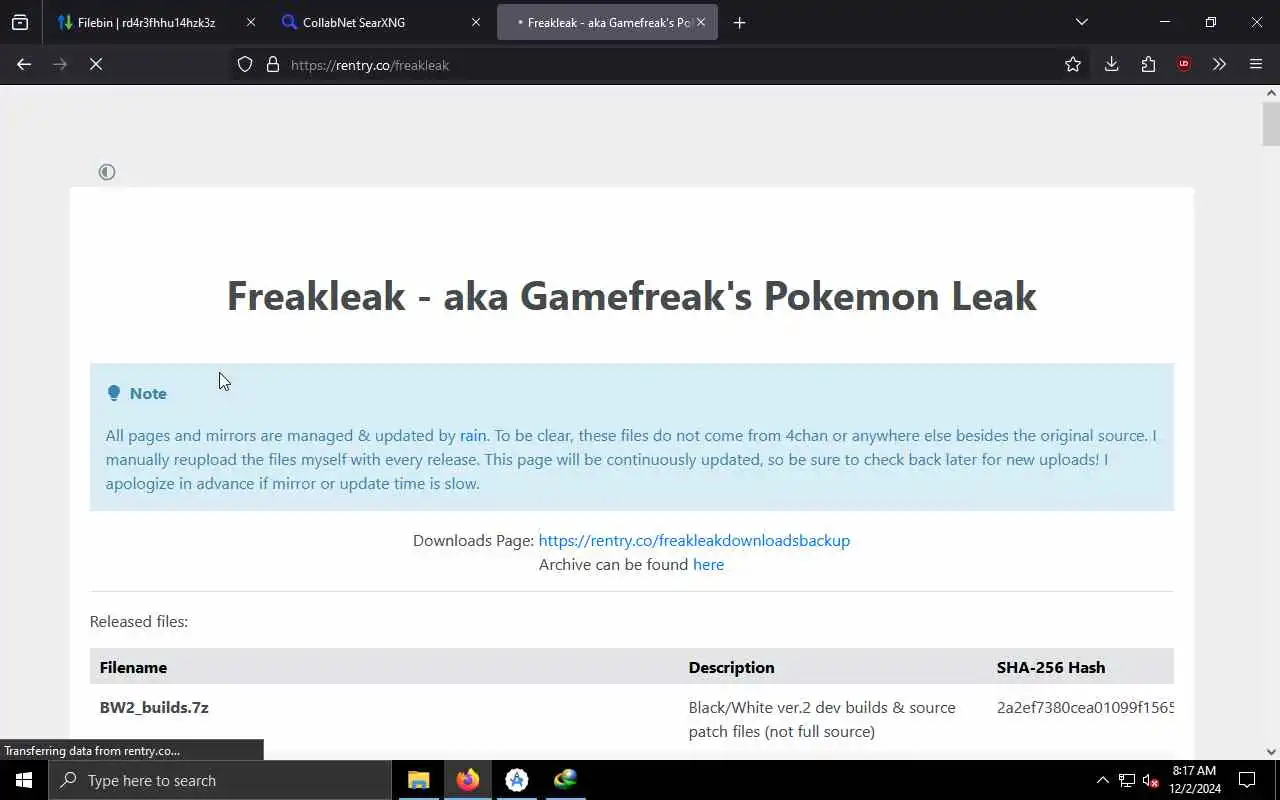Image resolution: width=1280 pixels, height=800 pixels.
Task: Open the notification center icon
Action: tap(1247, 780)
